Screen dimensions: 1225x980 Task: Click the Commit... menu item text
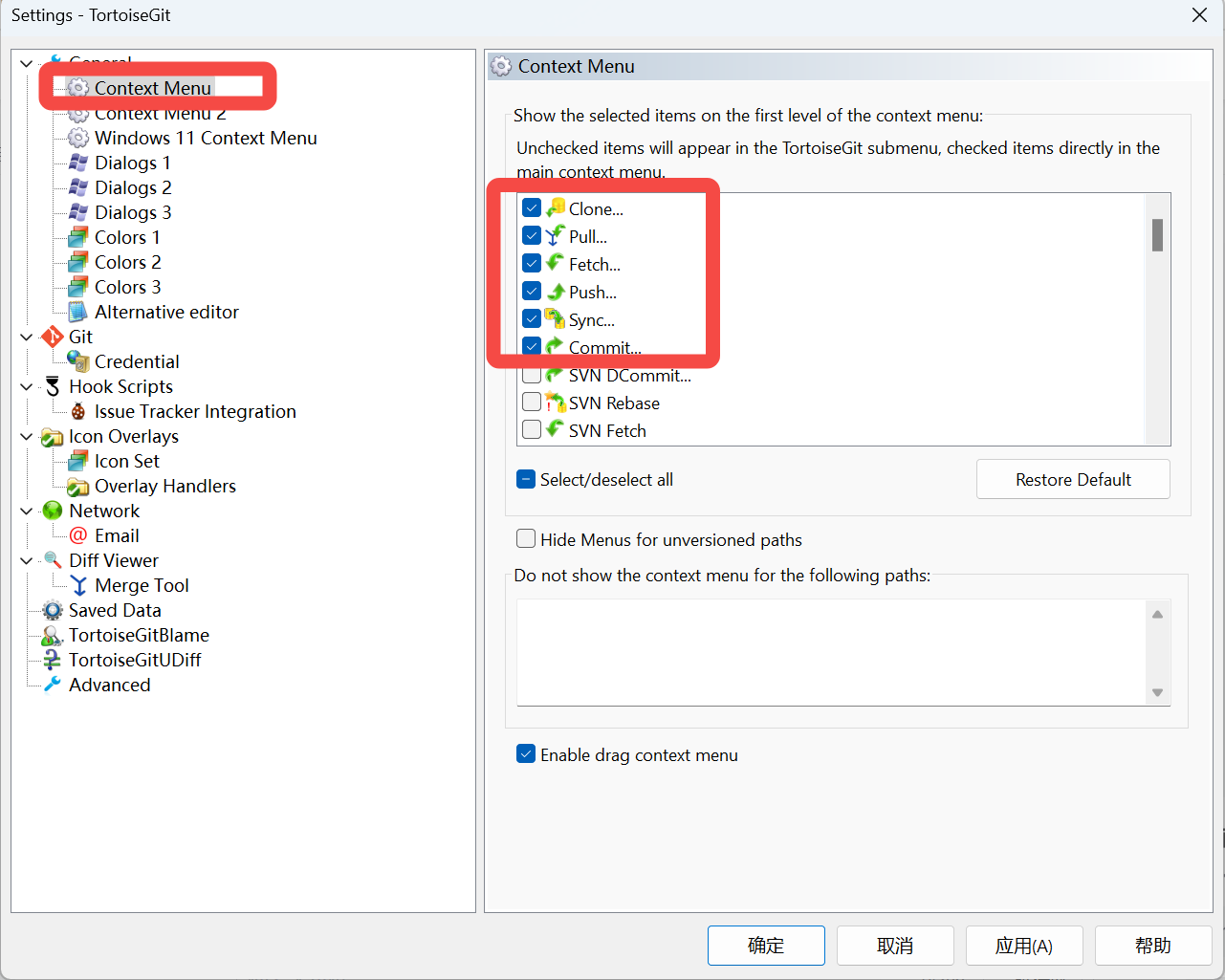605,347
